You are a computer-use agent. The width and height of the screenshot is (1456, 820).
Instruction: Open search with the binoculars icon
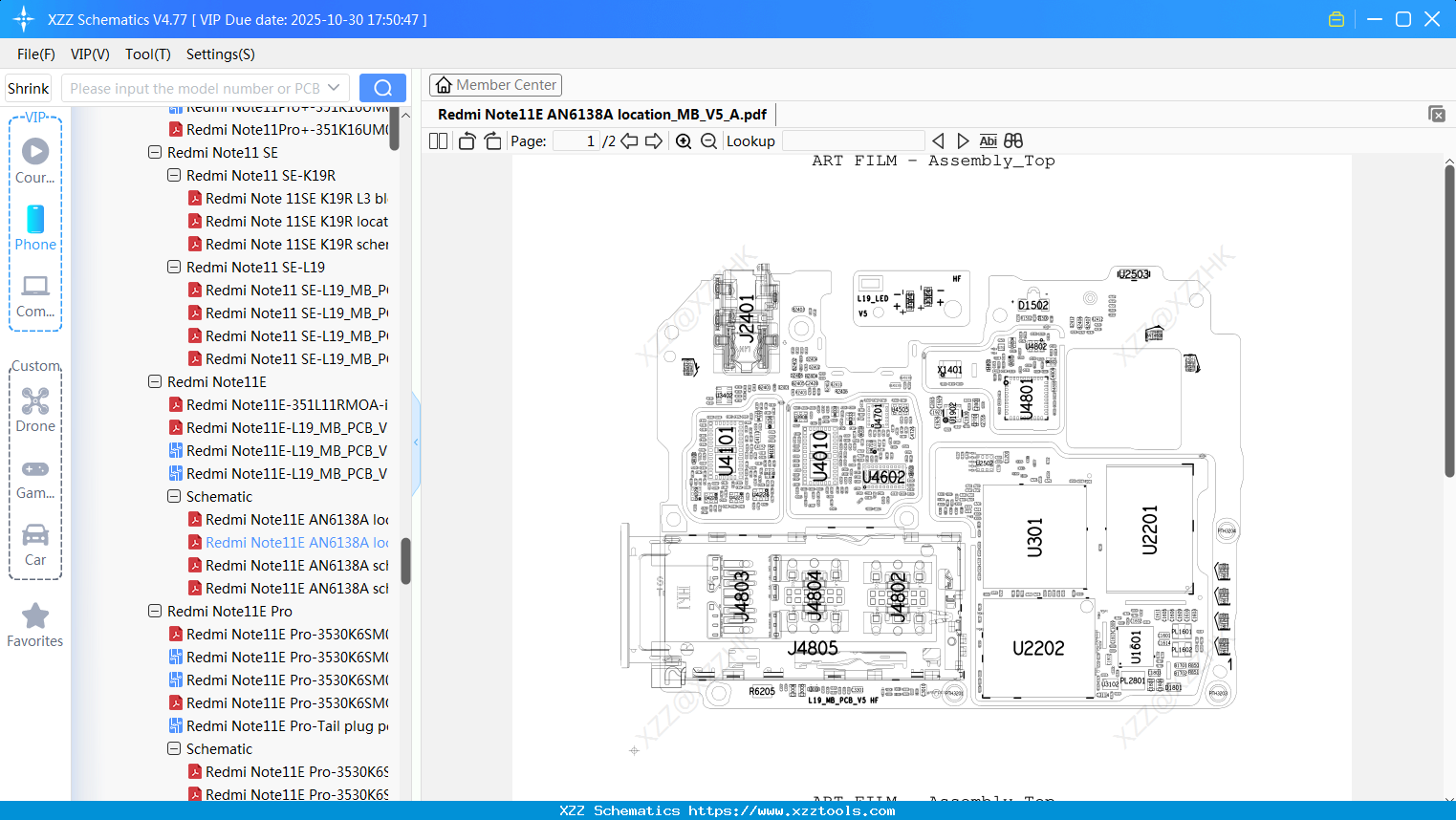click(1012, 140)
